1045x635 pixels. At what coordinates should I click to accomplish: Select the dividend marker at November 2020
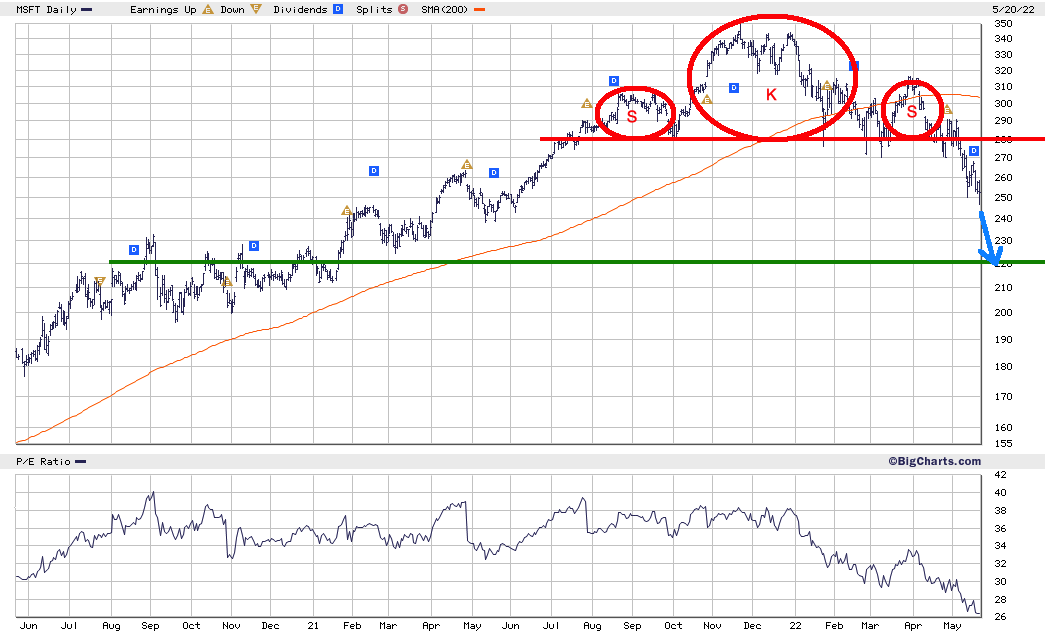point(254,246)
